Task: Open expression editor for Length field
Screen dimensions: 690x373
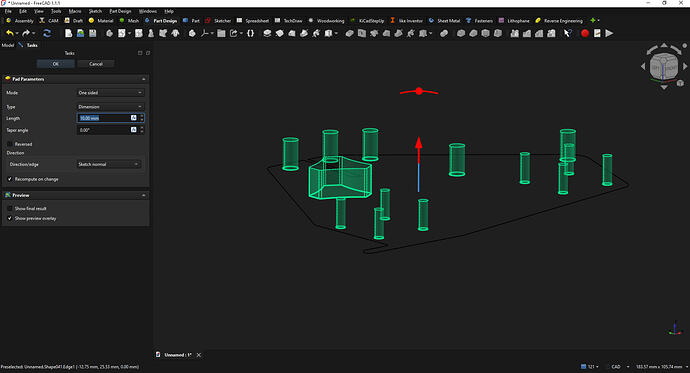Action: [134, 117]
